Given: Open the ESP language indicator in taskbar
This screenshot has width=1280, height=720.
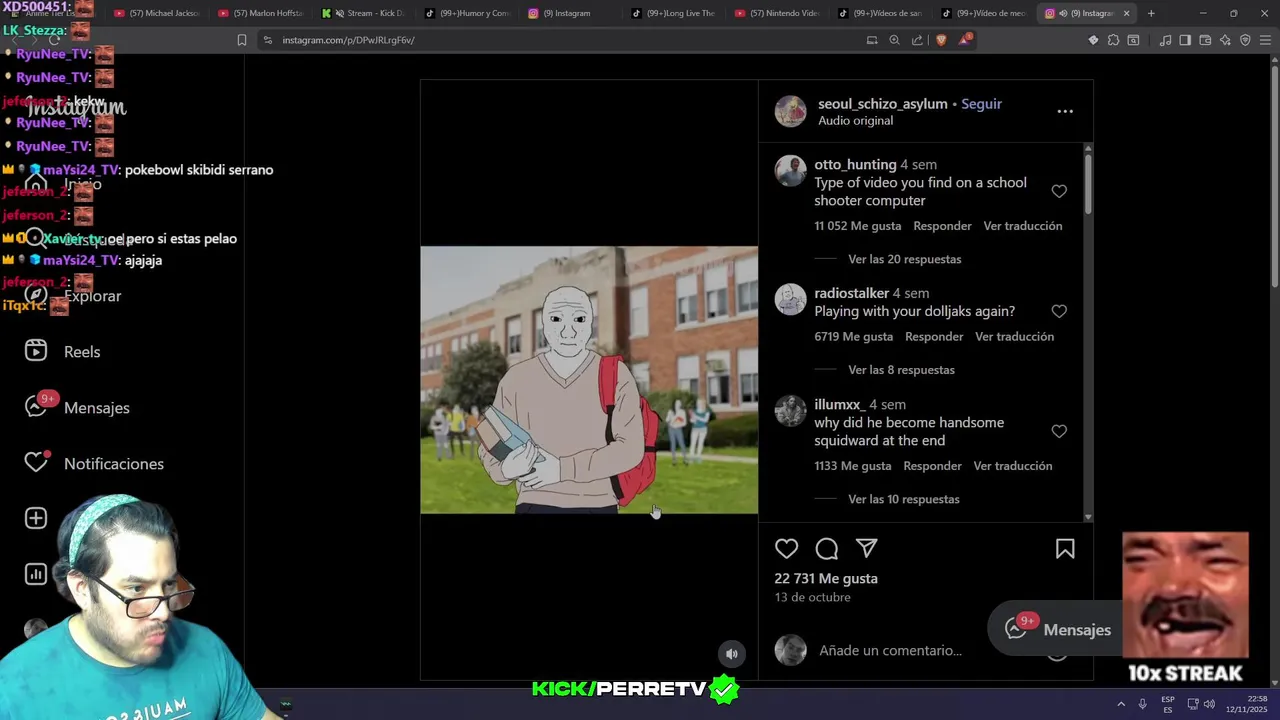Looking at the screenshot, I should point(1167,704).
